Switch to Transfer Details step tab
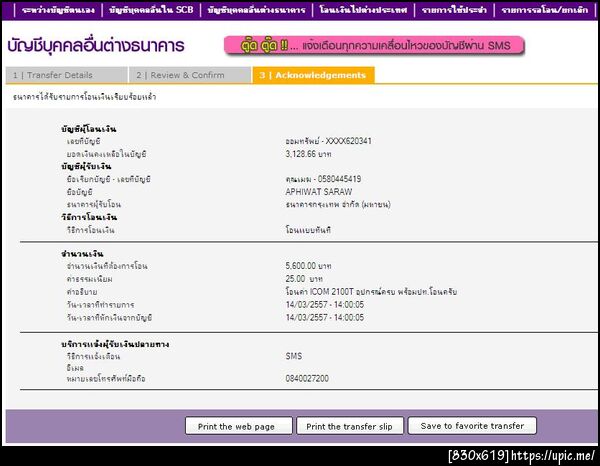 click(x=67, y=75)
